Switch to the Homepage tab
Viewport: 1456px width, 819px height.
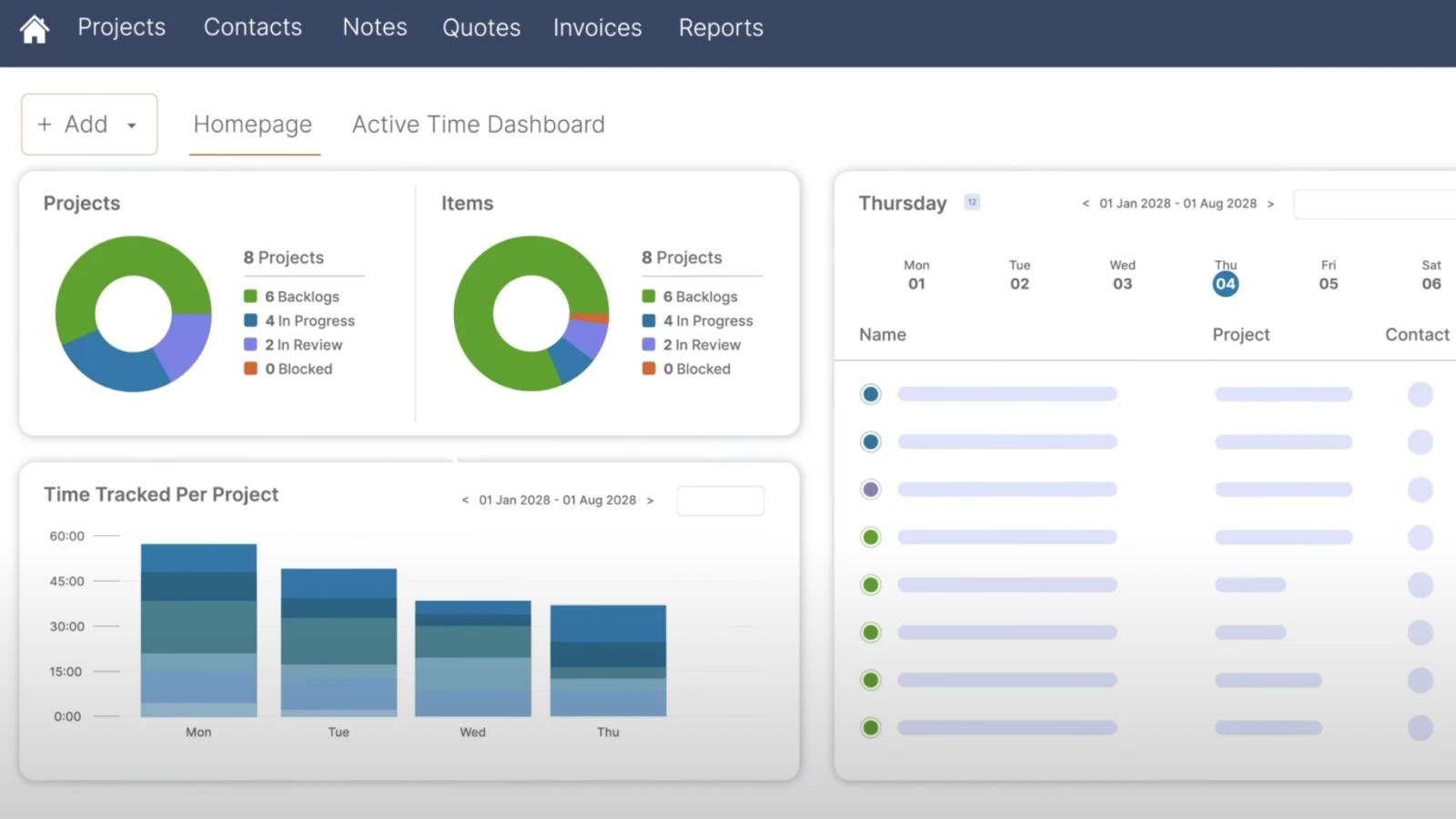(253, 125)
